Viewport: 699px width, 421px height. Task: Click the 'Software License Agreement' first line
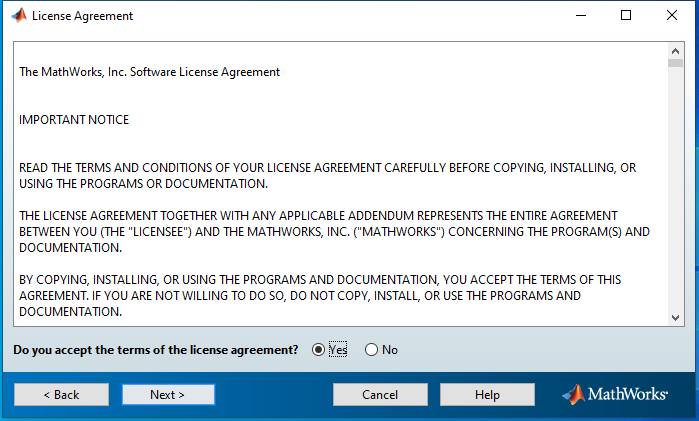pos(150,72)
